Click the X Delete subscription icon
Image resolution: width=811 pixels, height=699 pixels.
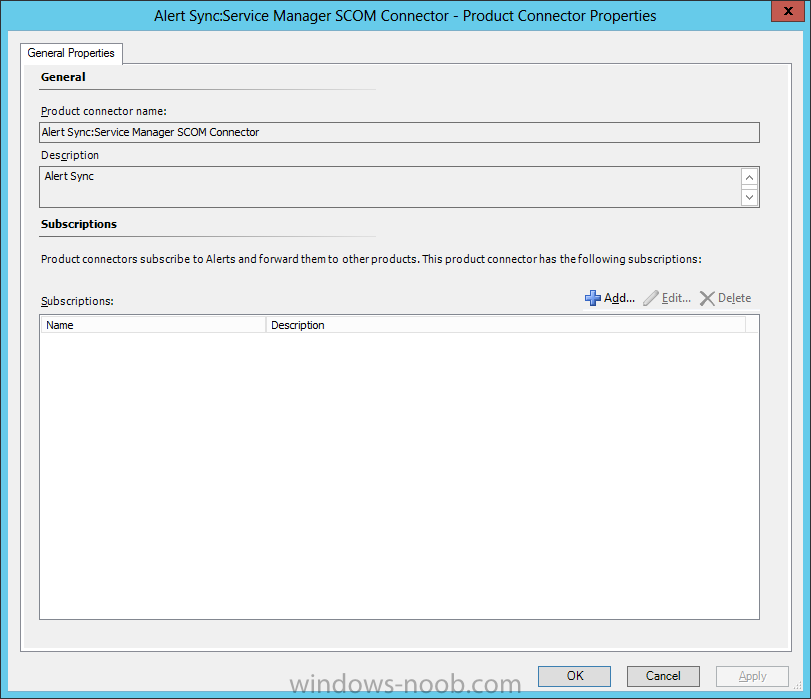point(707,298)
